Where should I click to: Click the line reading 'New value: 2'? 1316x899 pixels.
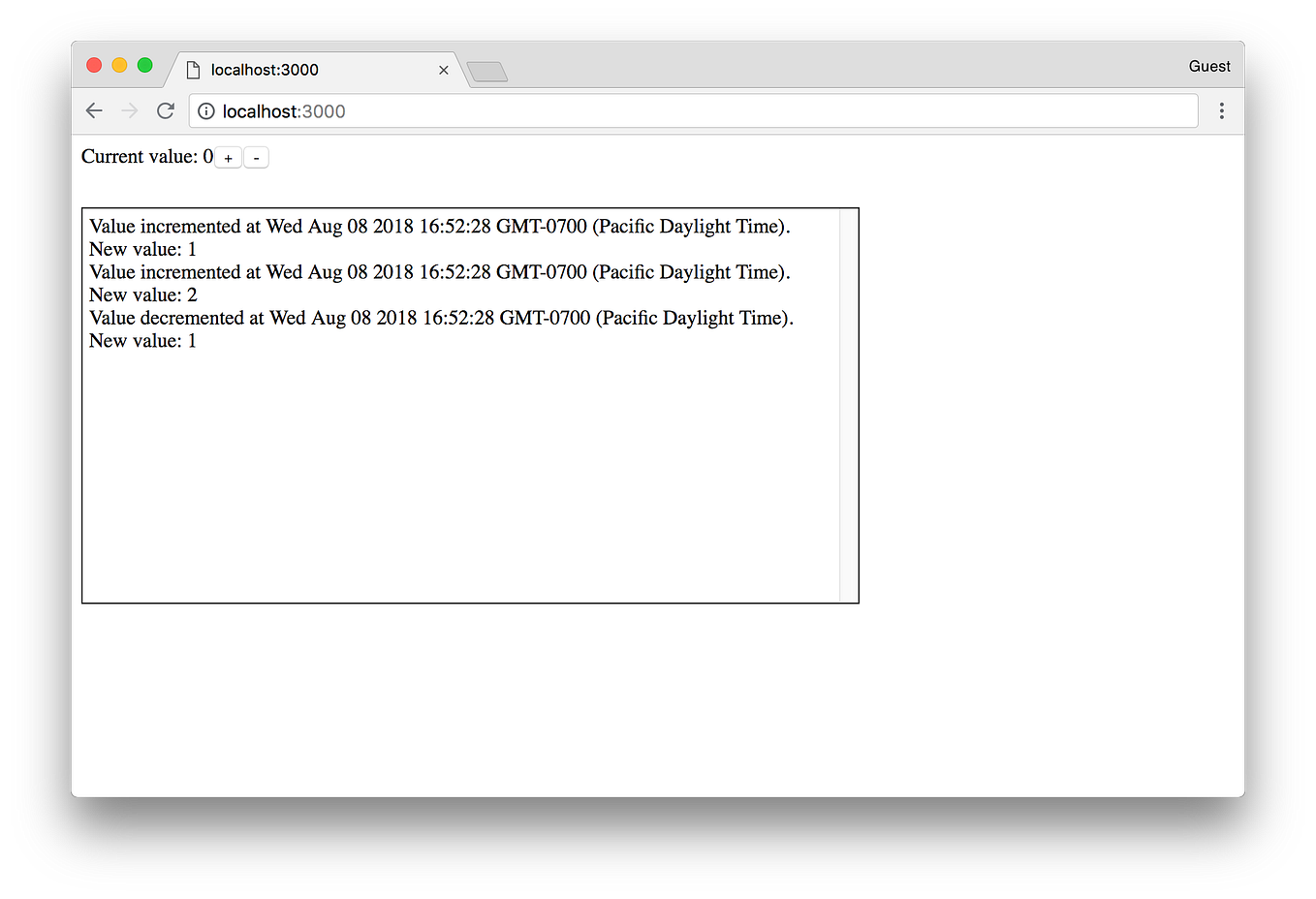141,294
